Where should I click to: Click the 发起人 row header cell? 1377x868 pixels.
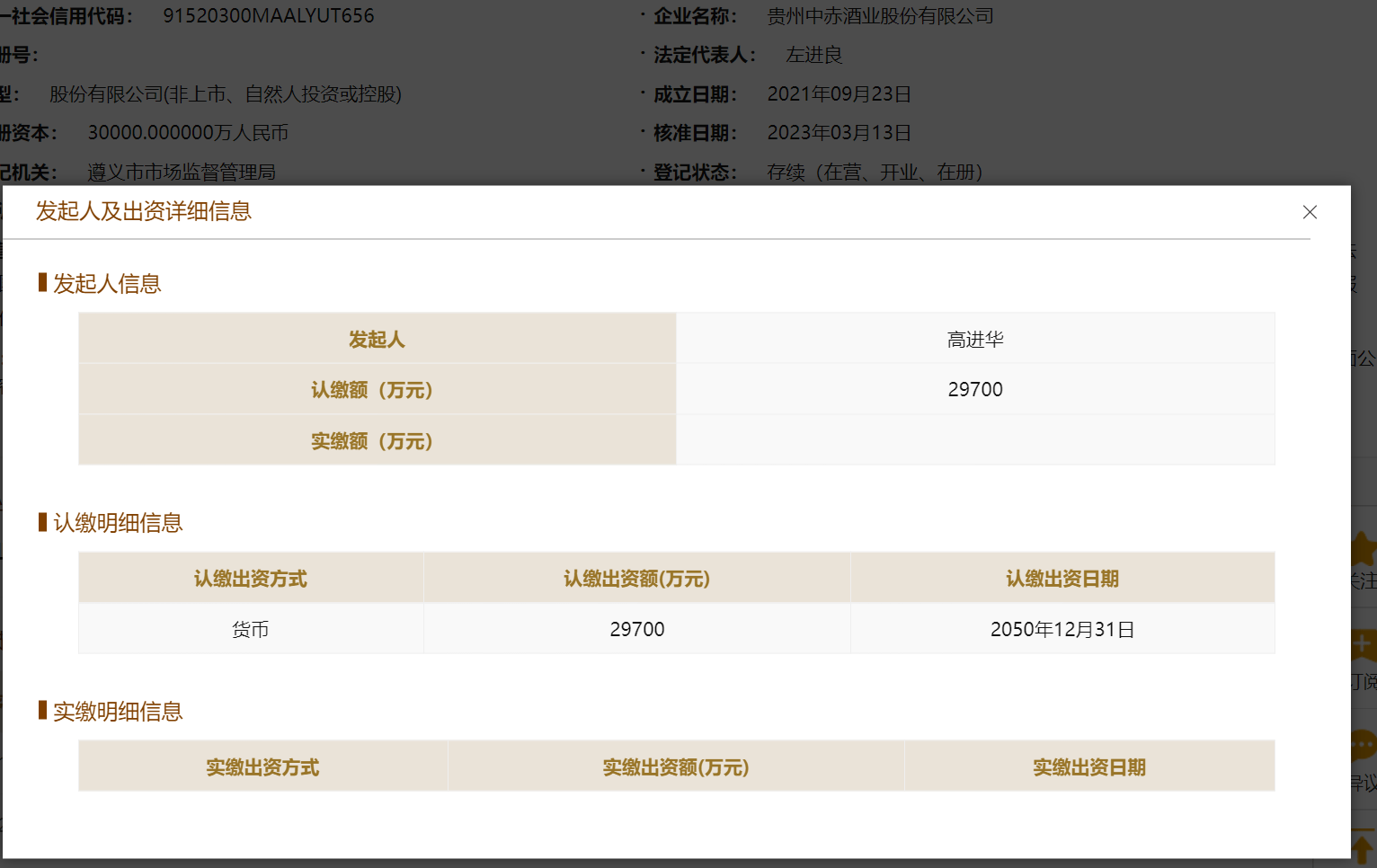378,339
